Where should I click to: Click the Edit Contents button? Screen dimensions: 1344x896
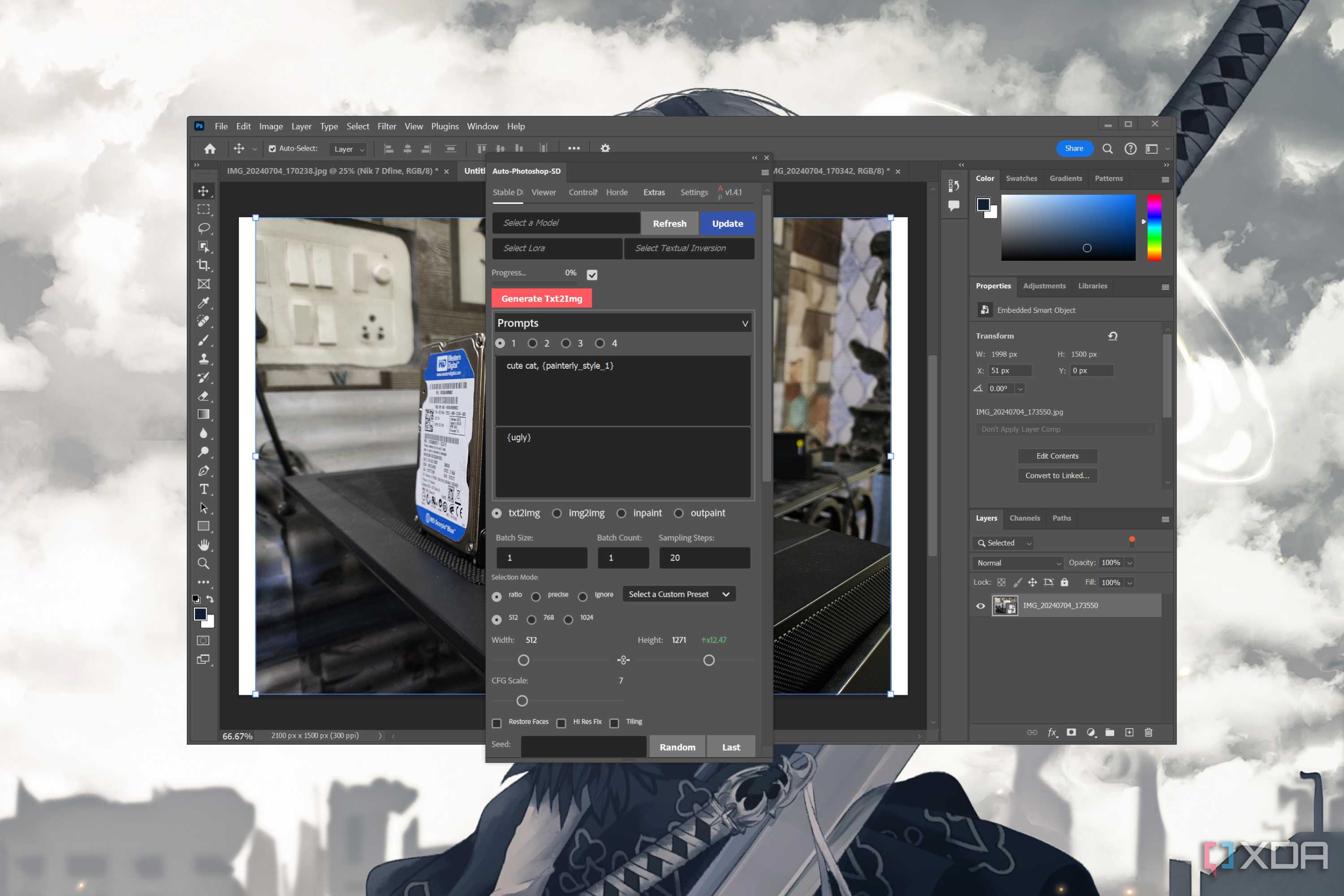[x=1057, y=456]
